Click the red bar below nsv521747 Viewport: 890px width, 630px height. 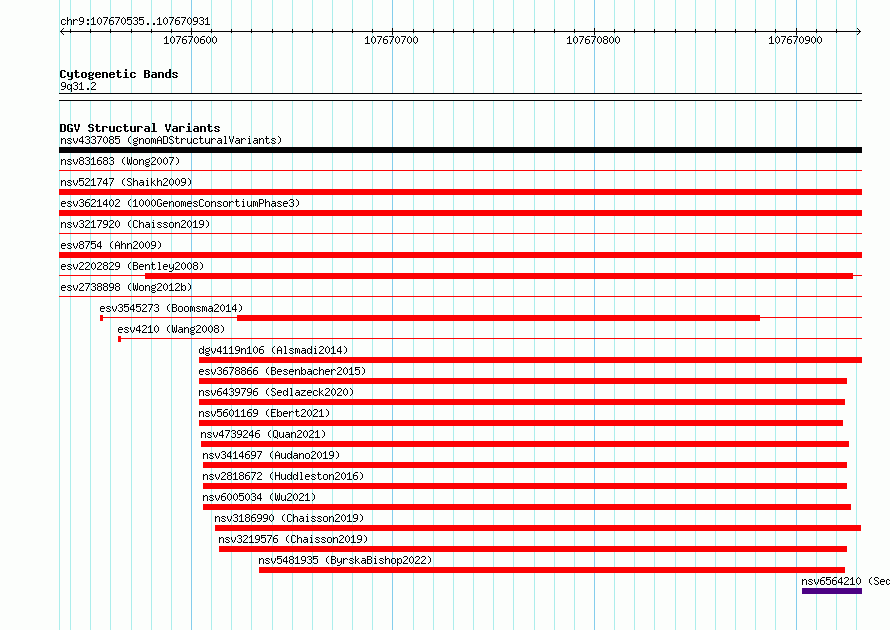coord(460,192)
